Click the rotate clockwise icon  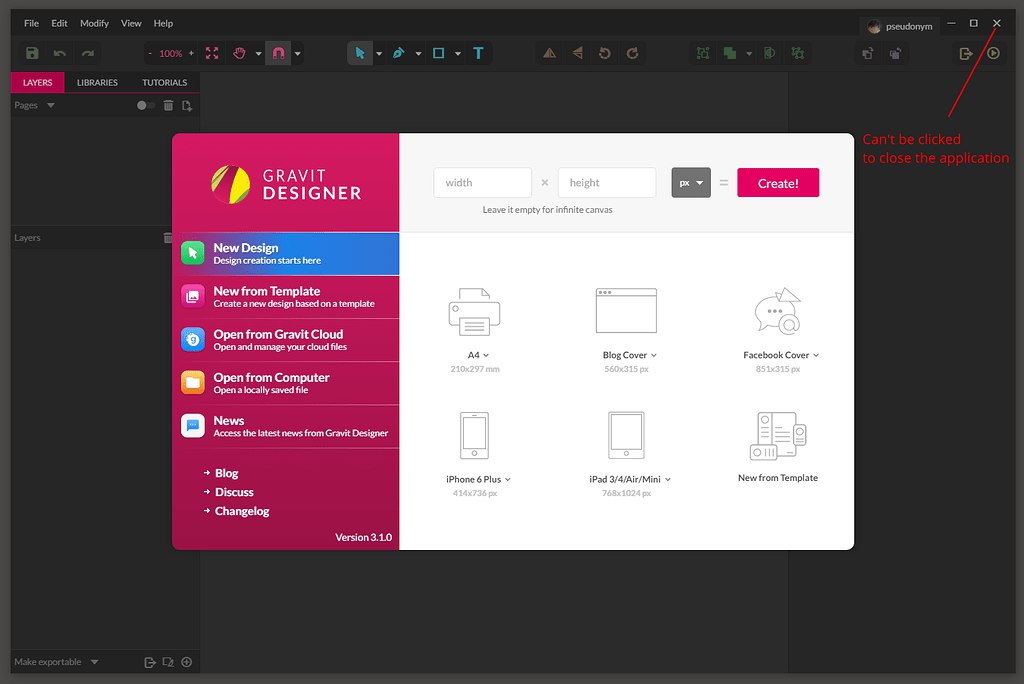[632, 53]
